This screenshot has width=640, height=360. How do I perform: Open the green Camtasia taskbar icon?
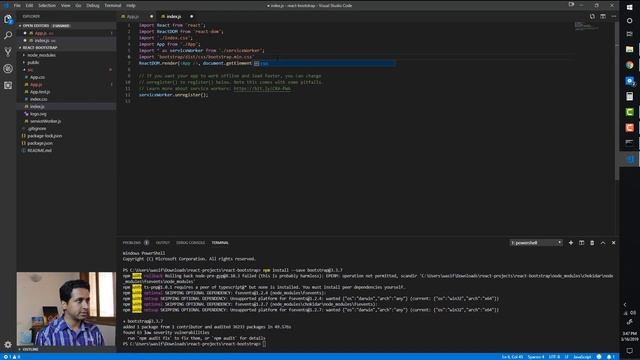(x=629, y=112)
